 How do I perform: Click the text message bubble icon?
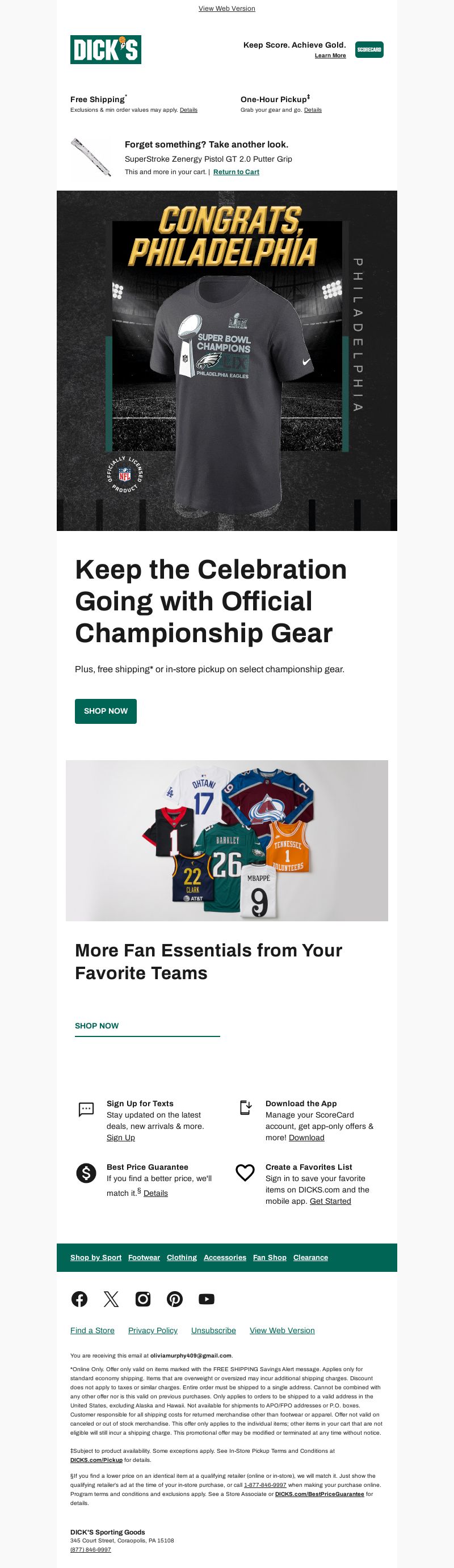pyautogui.click(x=86, y=1109)
